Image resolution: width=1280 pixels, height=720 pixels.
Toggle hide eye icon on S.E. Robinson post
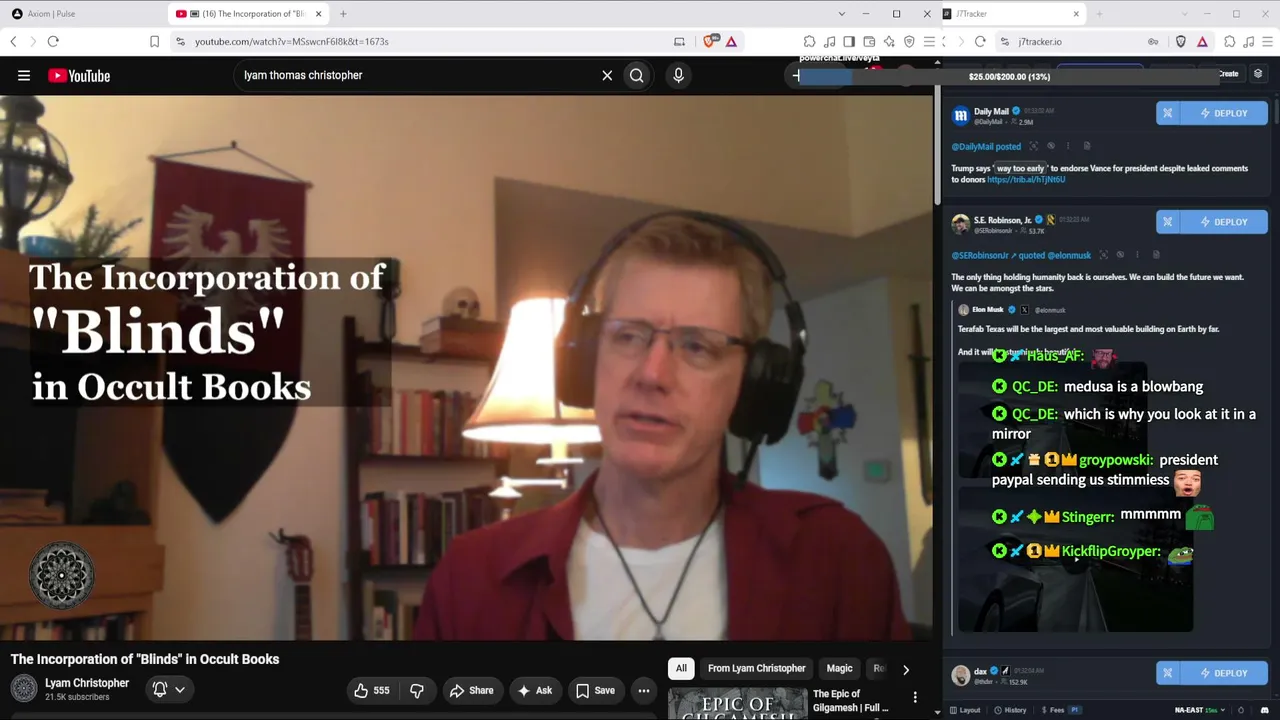point(1120,255)
